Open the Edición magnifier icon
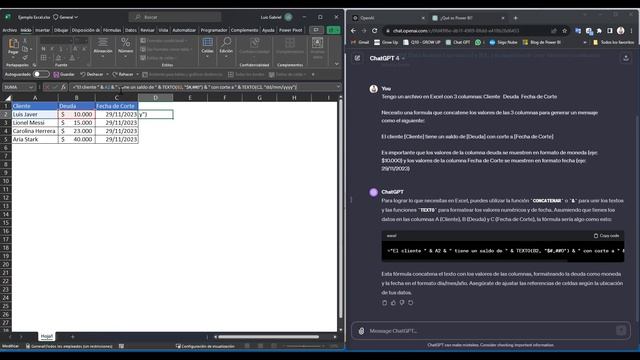 click(226, 42)
